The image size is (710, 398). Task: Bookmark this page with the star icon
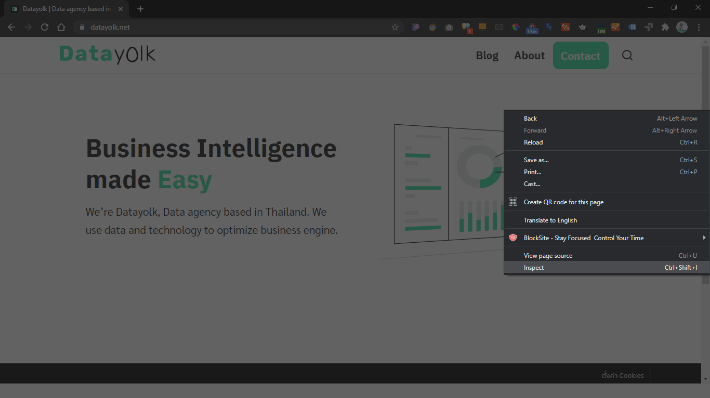tap(395, 27)
